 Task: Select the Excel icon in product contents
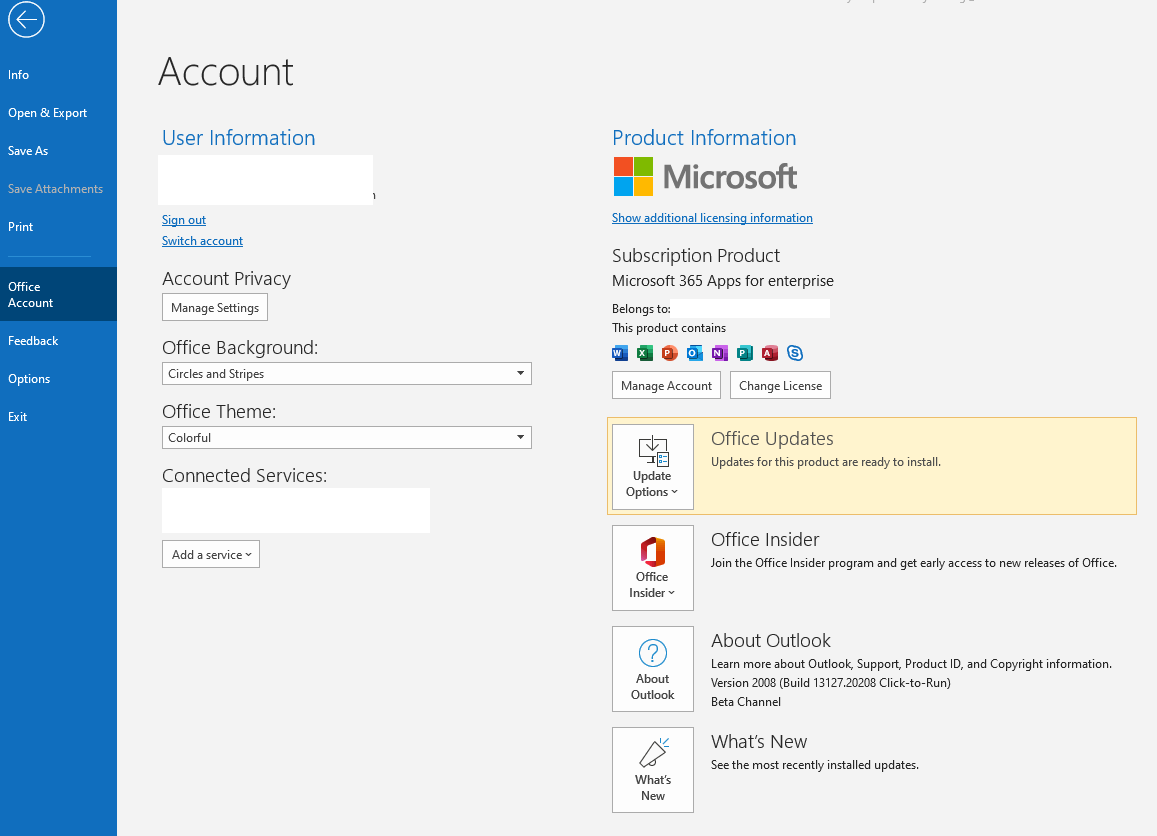coord(644,353)
